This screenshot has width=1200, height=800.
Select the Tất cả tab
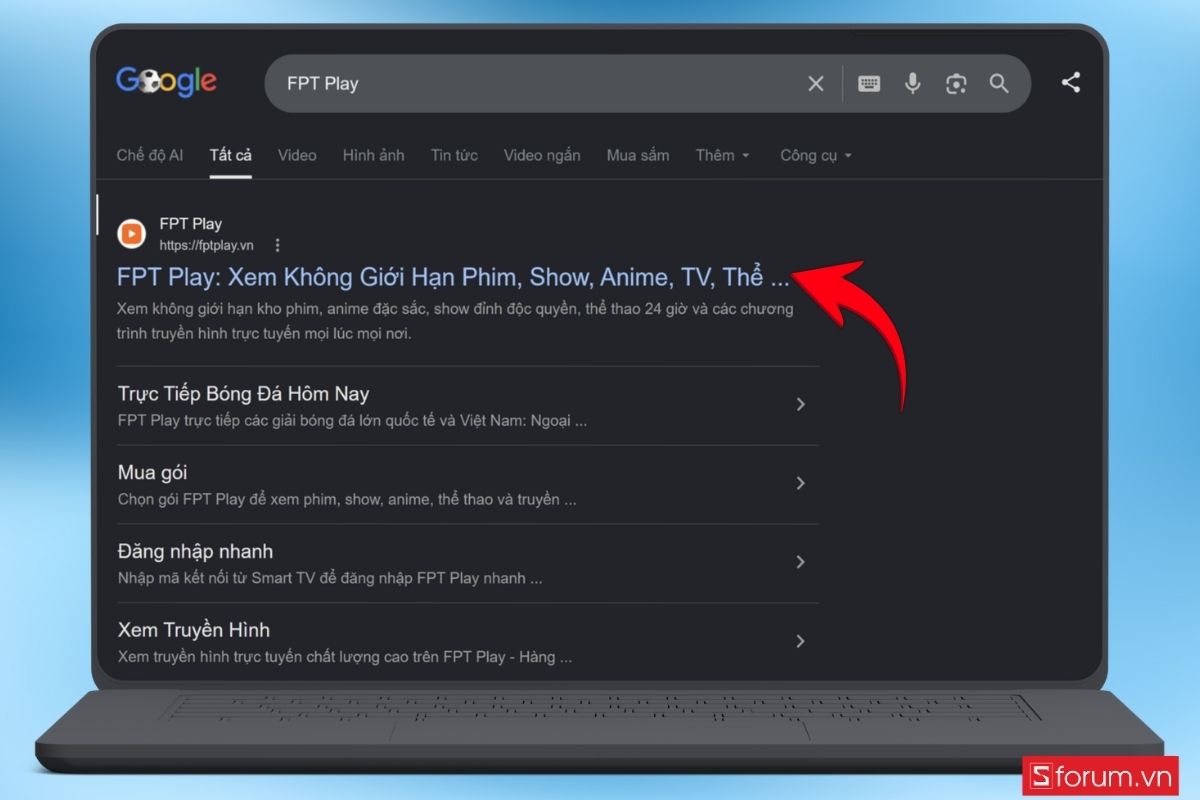(231, 155)
